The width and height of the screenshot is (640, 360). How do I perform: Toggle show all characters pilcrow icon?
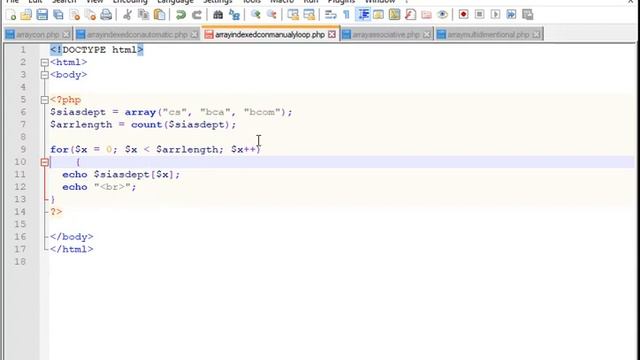pos(347,15)
